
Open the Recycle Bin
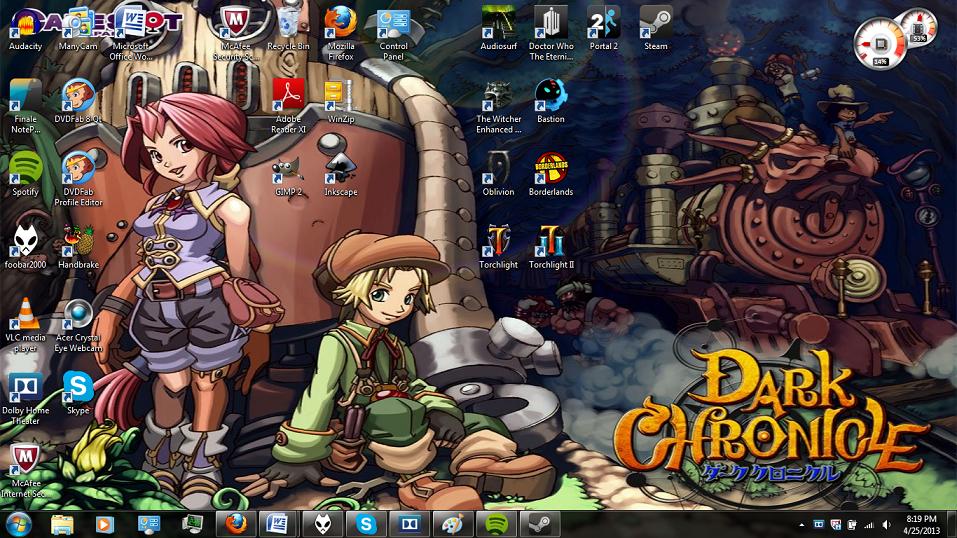(x=288, y=29)
